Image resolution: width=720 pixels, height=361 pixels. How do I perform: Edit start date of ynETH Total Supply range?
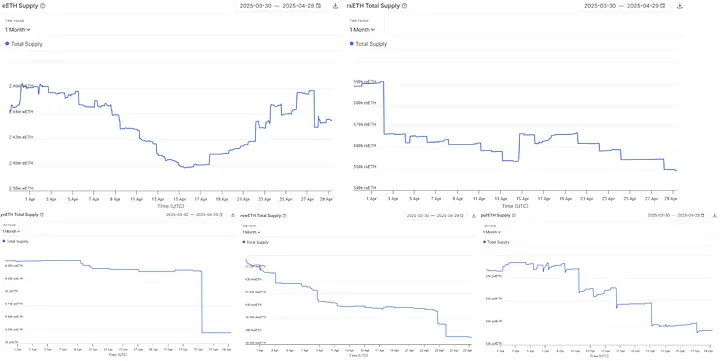point(176,214)
